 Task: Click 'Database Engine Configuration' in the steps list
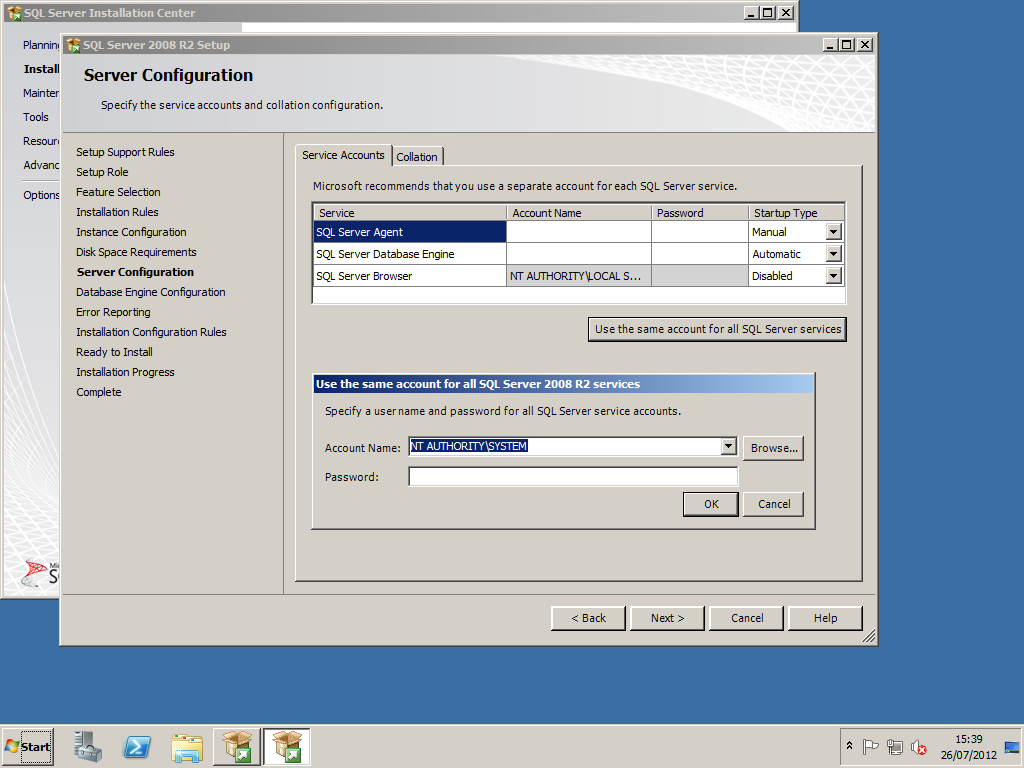click(151, 293)
